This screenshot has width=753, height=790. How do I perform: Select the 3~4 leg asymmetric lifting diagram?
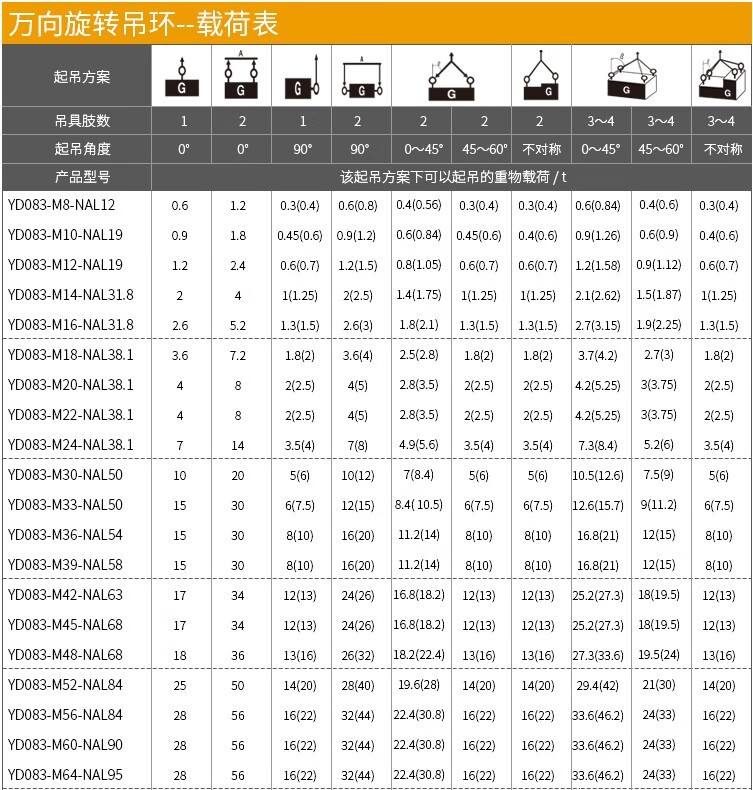[x=721, y=77]
